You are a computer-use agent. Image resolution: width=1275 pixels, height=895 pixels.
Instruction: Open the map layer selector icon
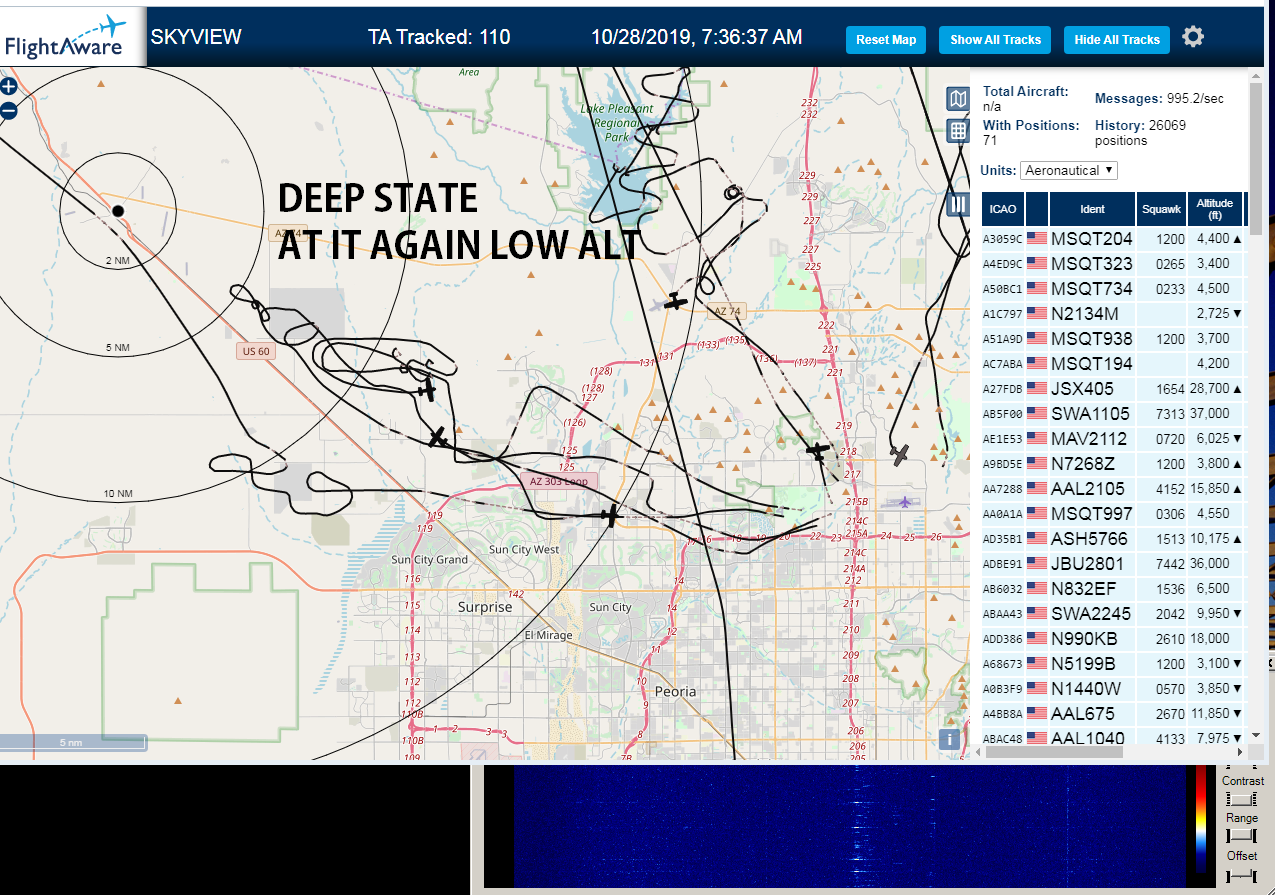pos(958,98)
